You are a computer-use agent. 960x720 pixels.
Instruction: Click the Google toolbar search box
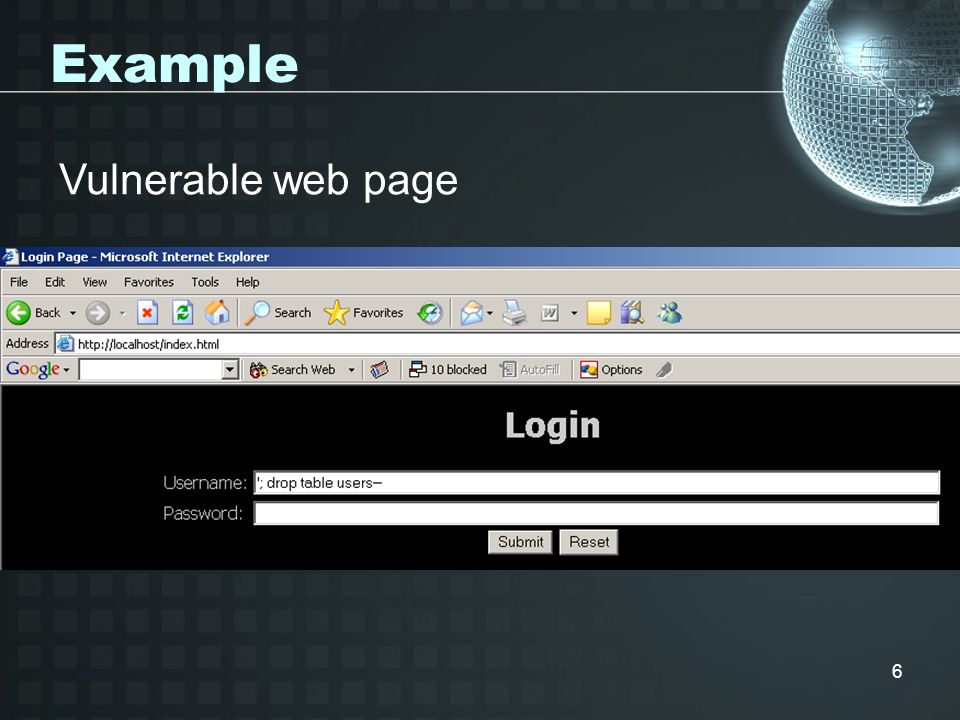click(x=151, y=369)
